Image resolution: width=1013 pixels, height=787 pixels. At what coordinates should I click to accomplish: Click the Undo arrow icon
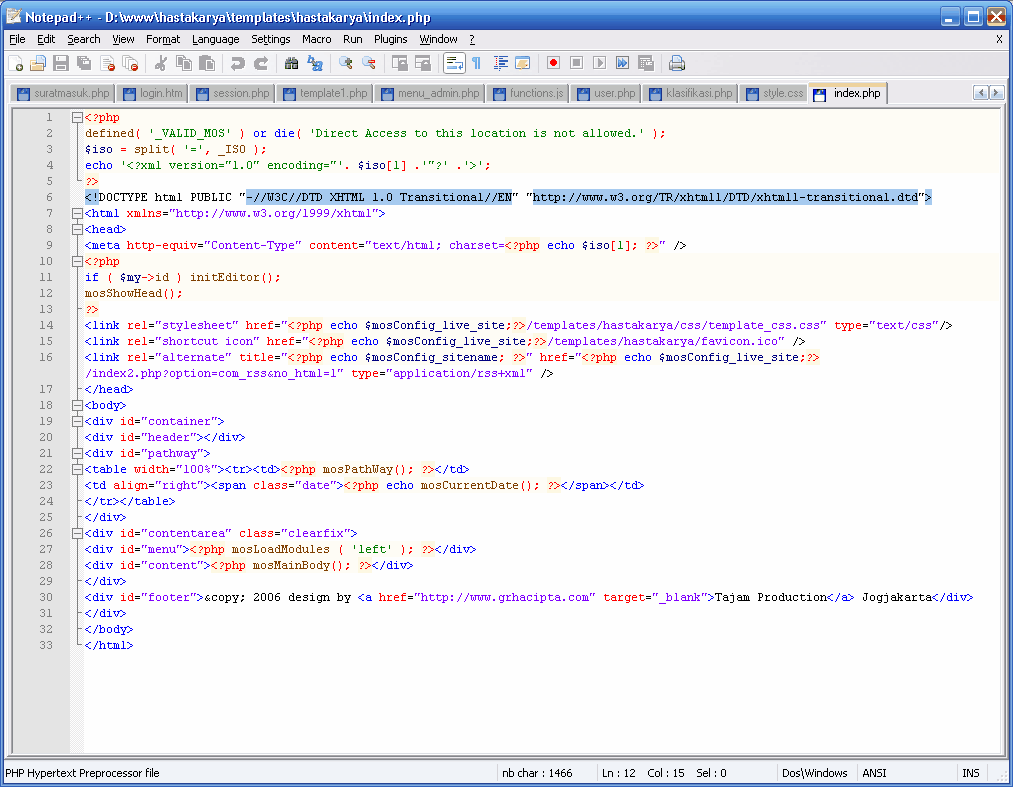pos(237,63)
